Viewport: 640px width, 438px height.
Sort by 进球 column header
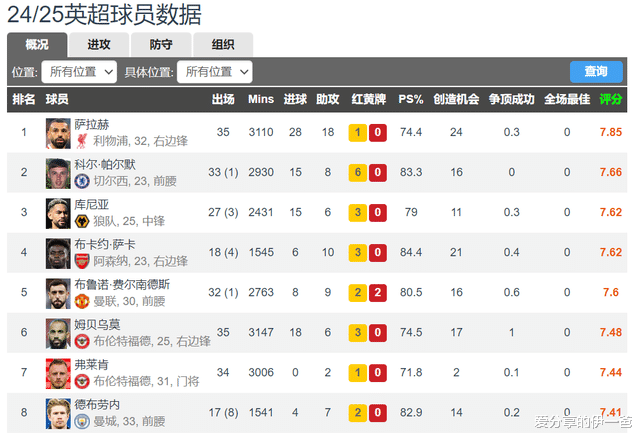[x=295, y=99]
